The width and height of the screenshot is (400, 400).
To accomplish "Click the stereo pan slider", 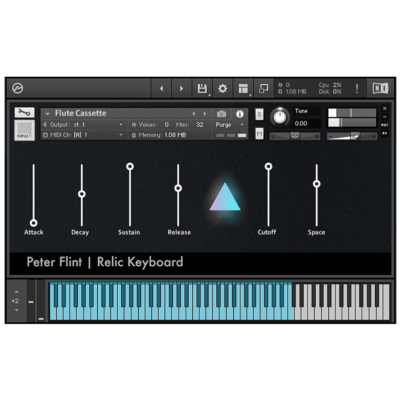I will [x=295, y=136].
